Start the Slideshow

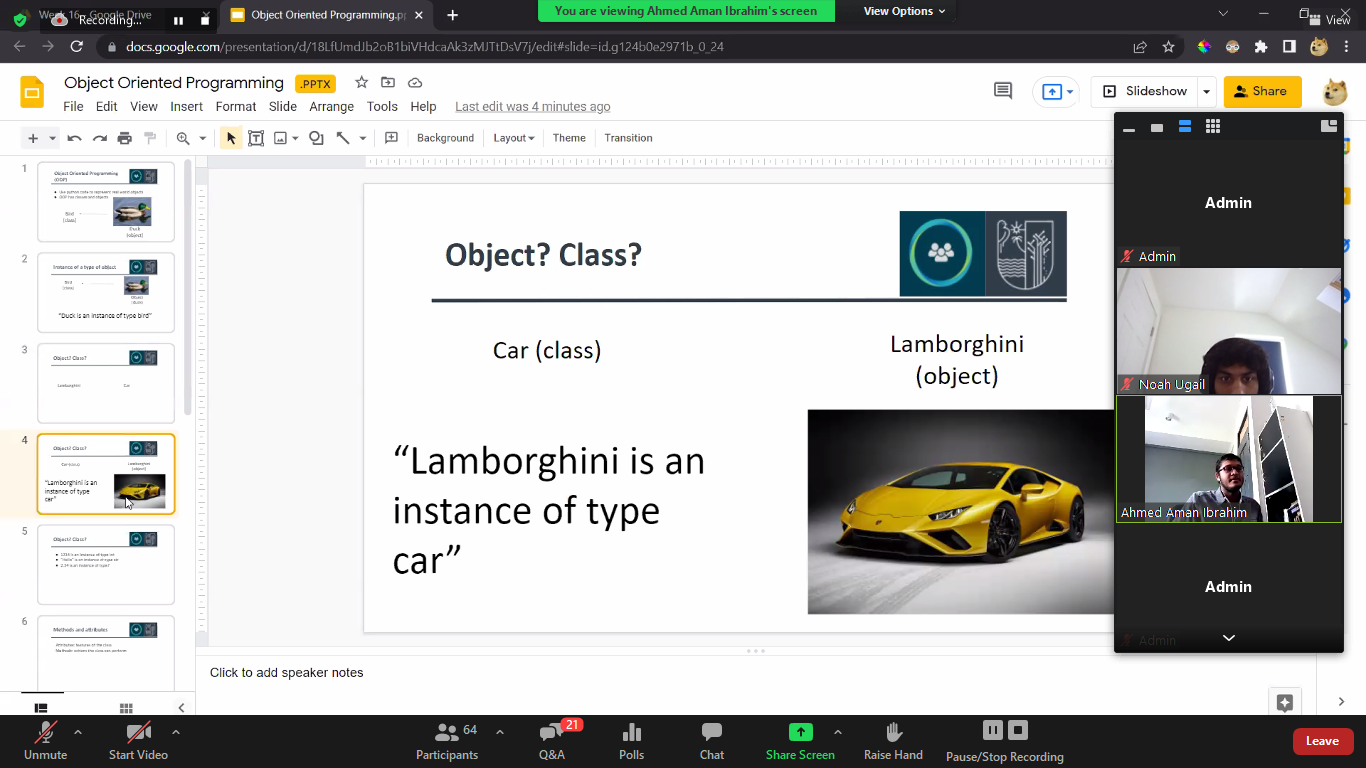pyautogui.click(x=1145, y=91)
